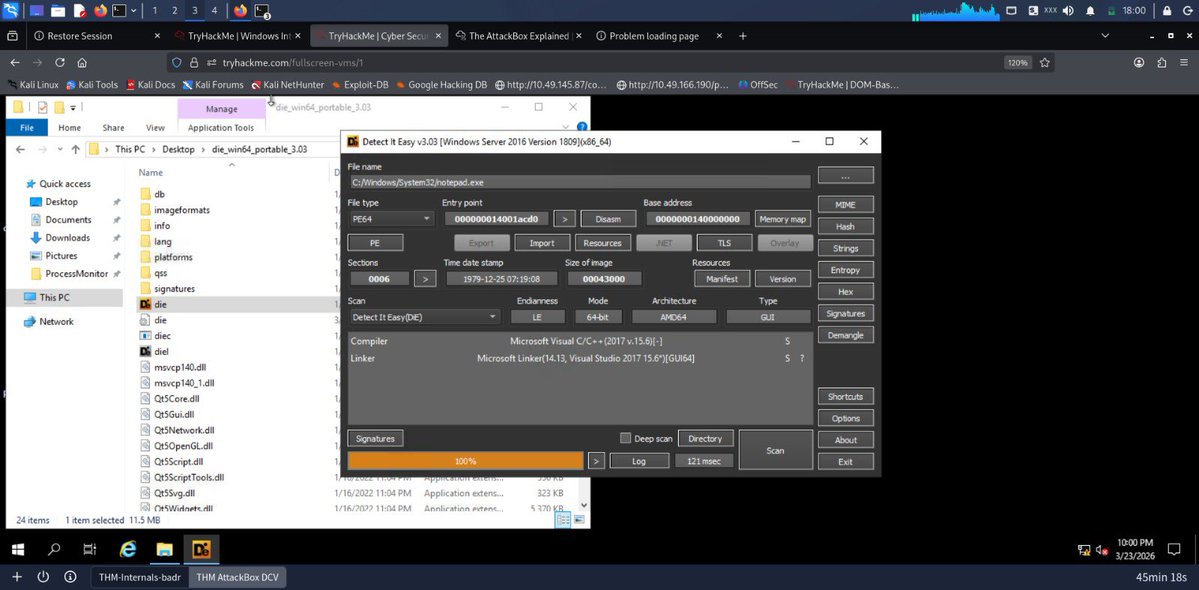Viewport: 1199px width, 590px height.
Task: Open the Windows Start menu in VM
Action: [x=17, y=549]
